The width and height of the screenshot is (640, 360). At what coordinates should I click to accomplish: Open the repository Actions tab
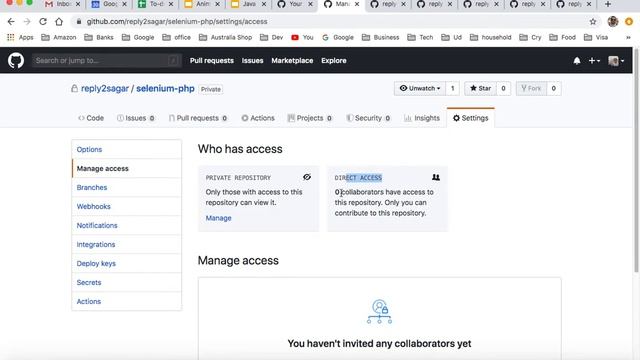[x=258, y=118]
